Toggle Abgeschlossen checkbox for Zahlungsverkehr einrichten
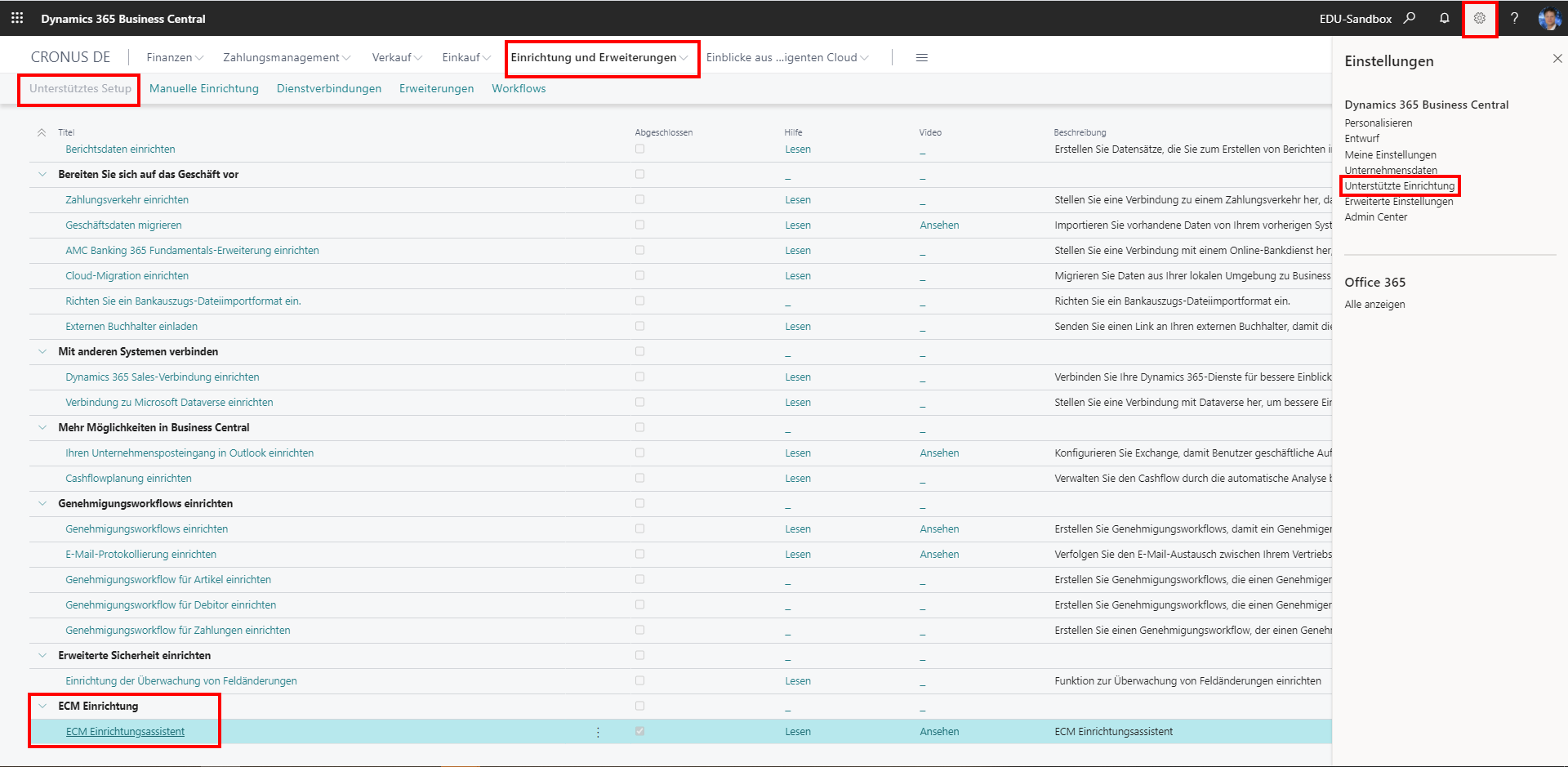 (x=639, y=199)
